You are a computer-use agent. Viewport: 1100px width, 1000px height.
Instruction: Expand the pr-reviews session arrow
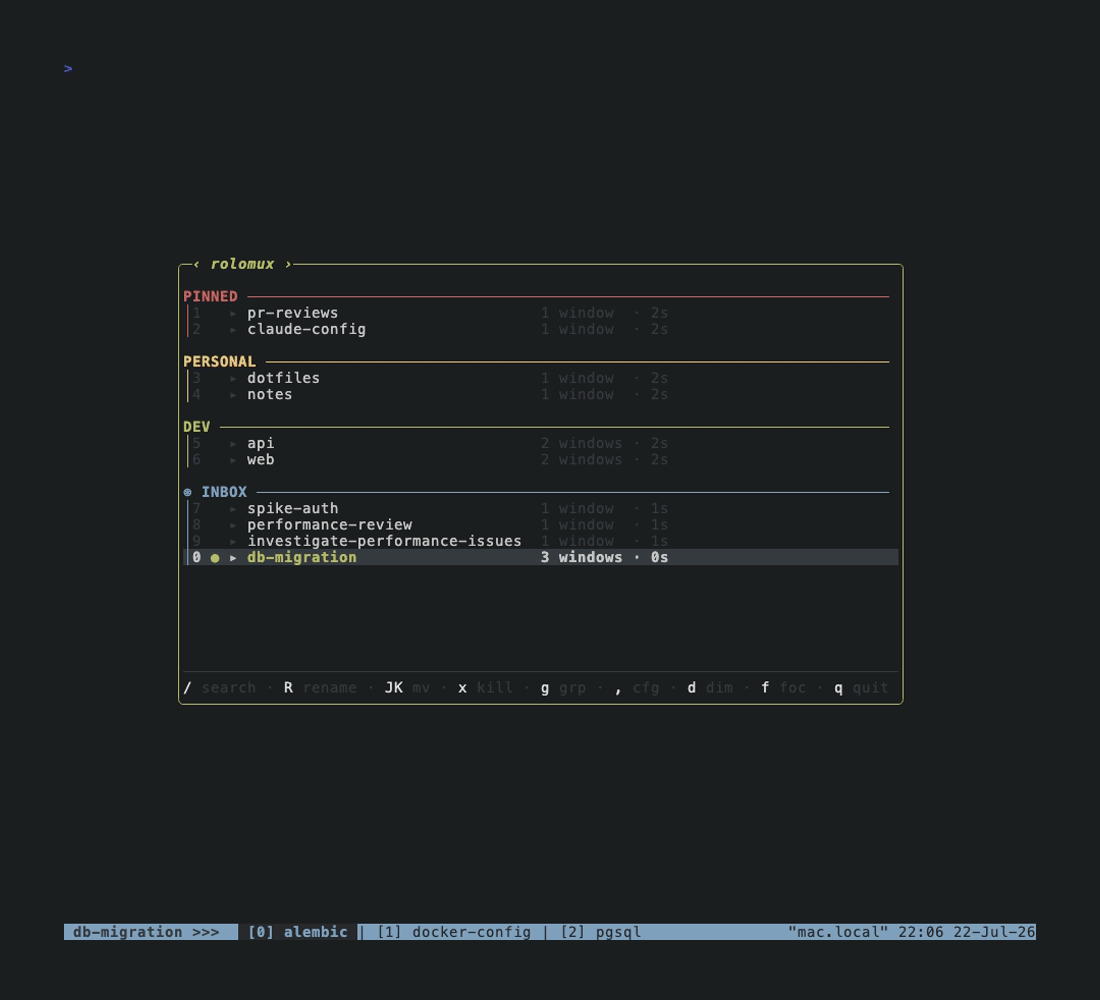point(233,314)
